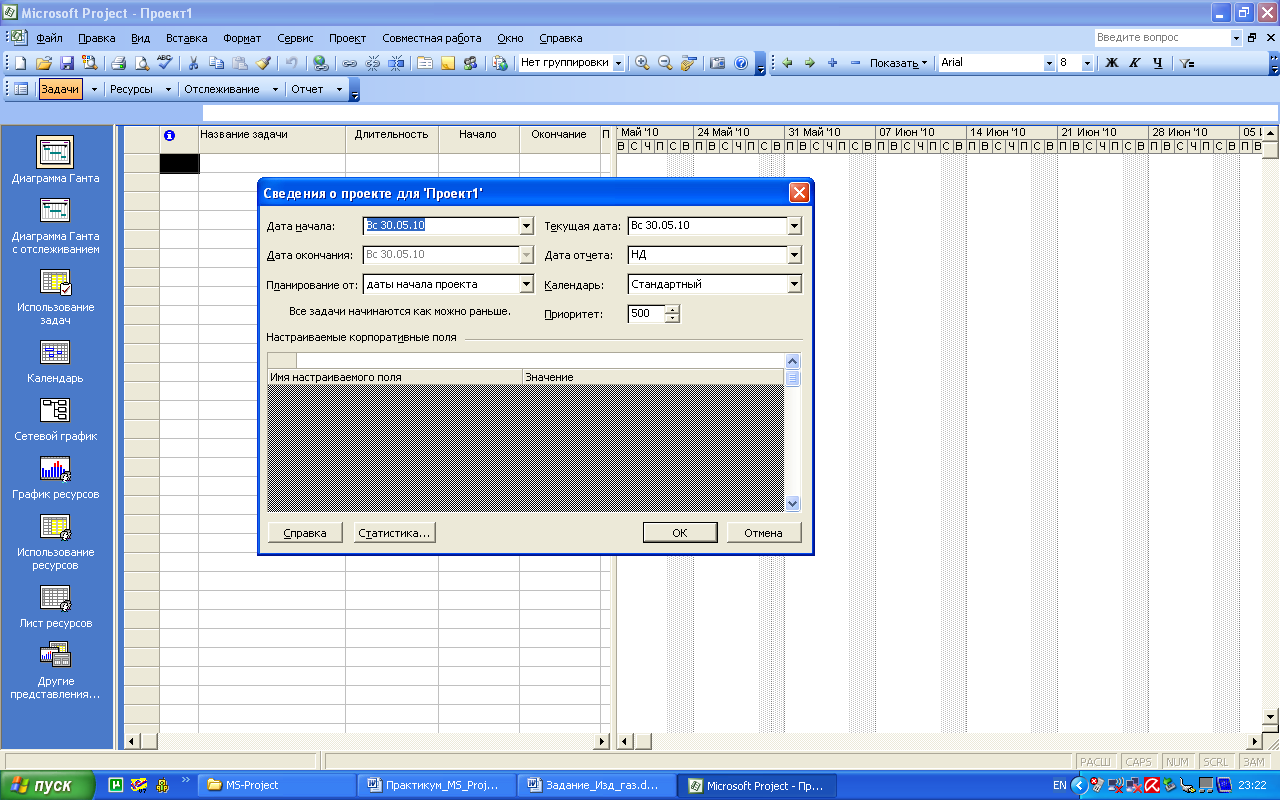The height and width of the screenshot is (800, 1280).
Task: Toggle Bold (Ж) formatting
Action: tap(1111, 63)
